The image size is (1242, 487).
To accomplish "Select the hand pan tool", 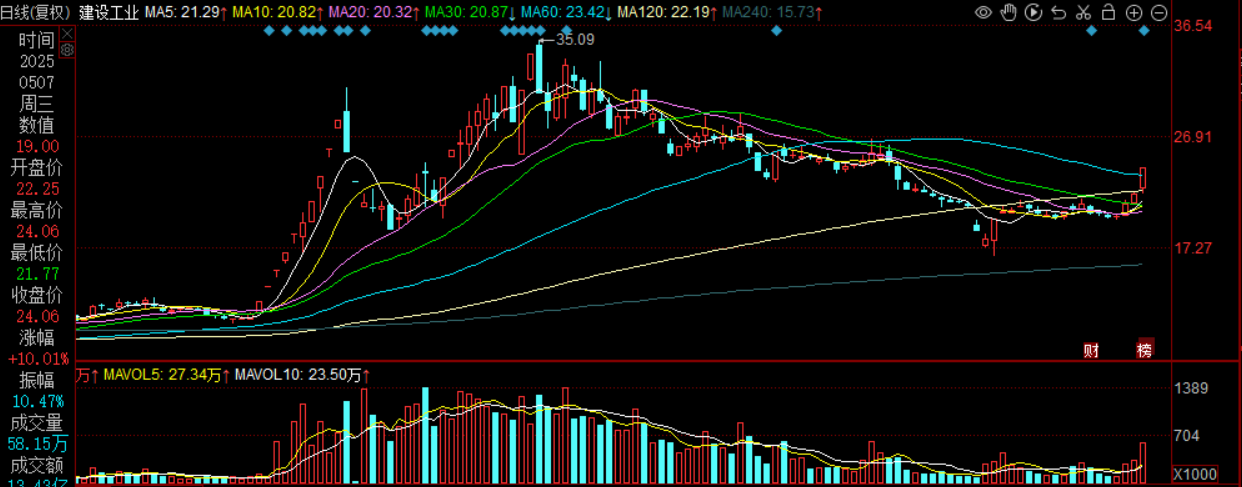I will click(1009, 13).
